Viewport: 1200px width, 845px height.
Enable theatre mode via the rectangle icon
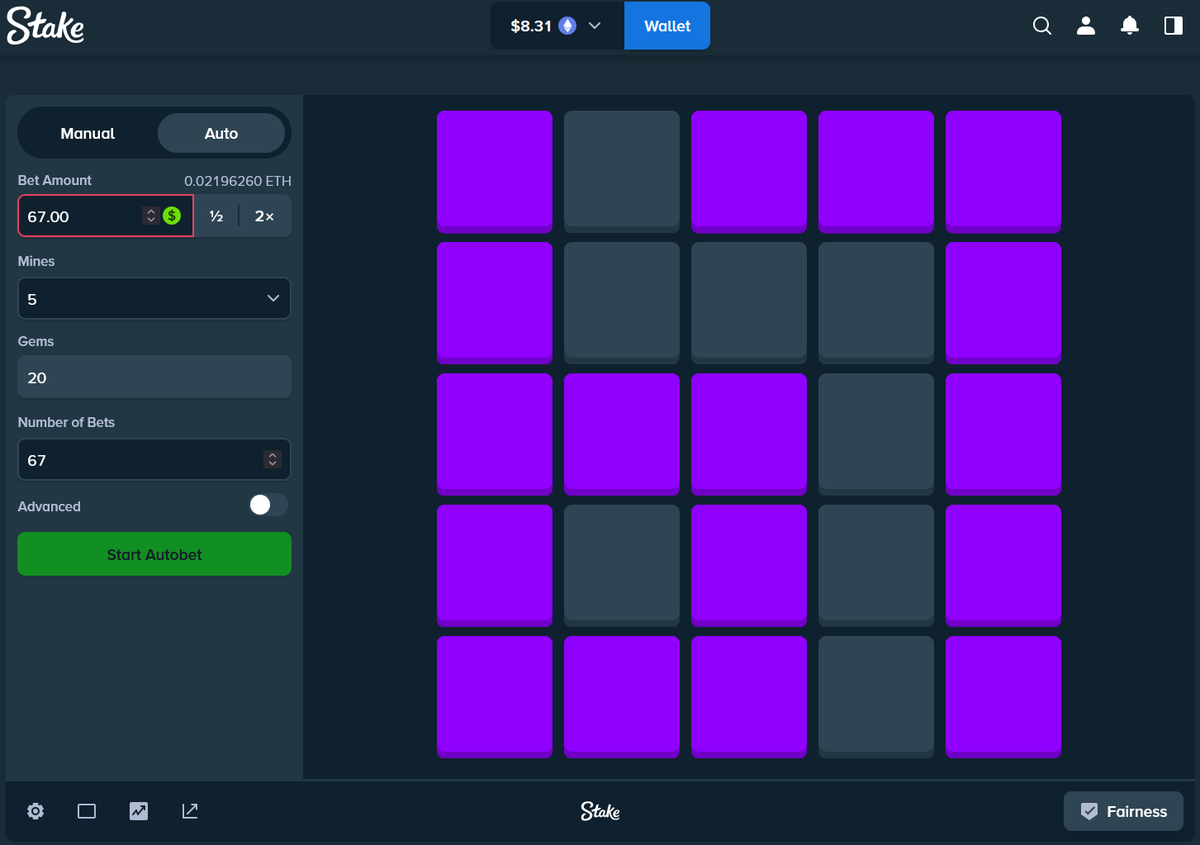[x=86, y=811]
